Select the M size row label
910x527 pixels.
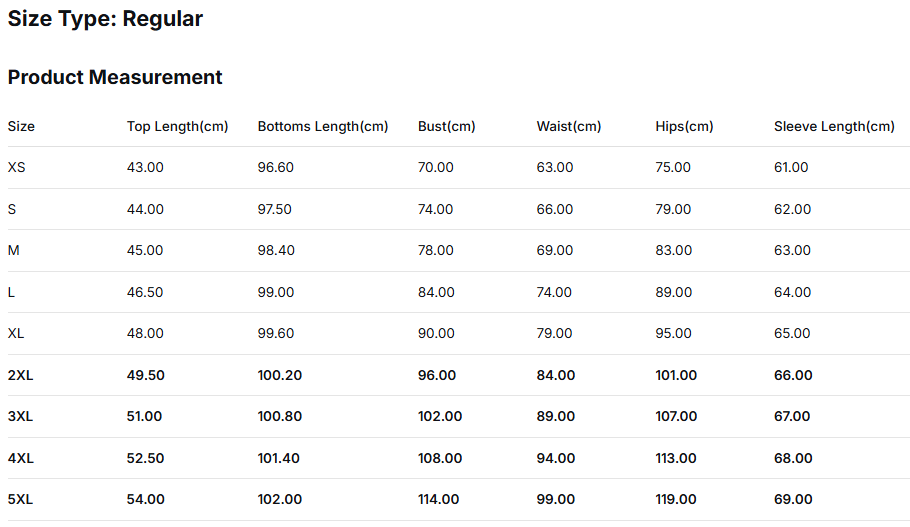(x=14, y=251)
